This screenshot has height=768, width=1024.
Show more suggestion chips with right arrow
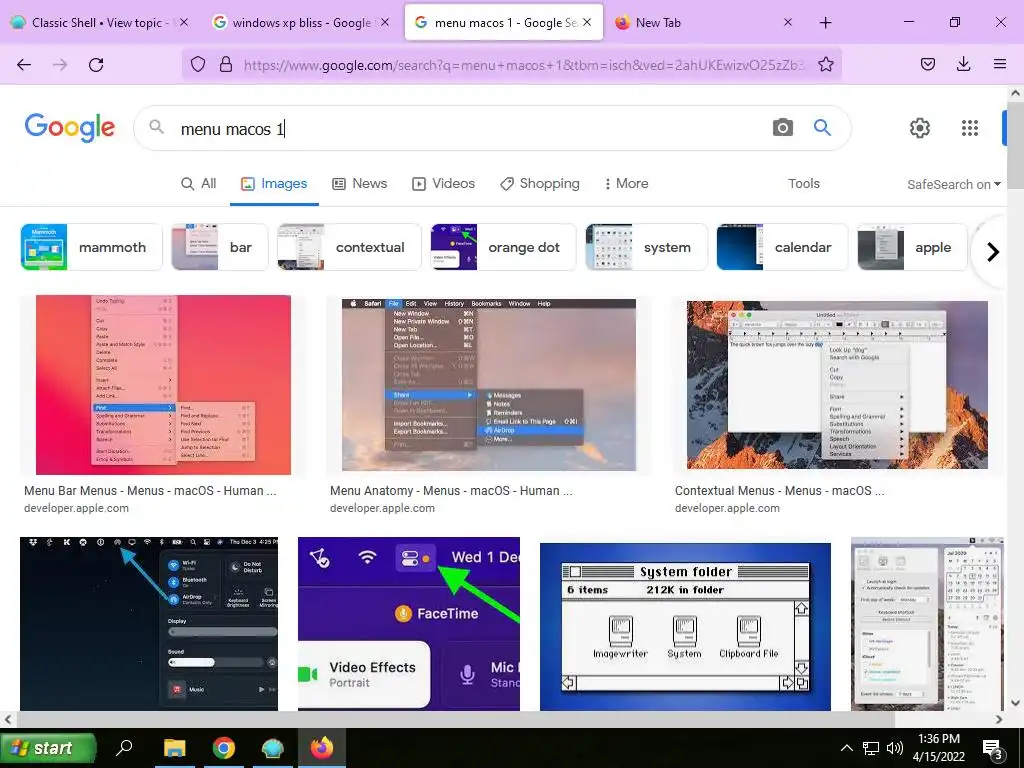[993, 251]
